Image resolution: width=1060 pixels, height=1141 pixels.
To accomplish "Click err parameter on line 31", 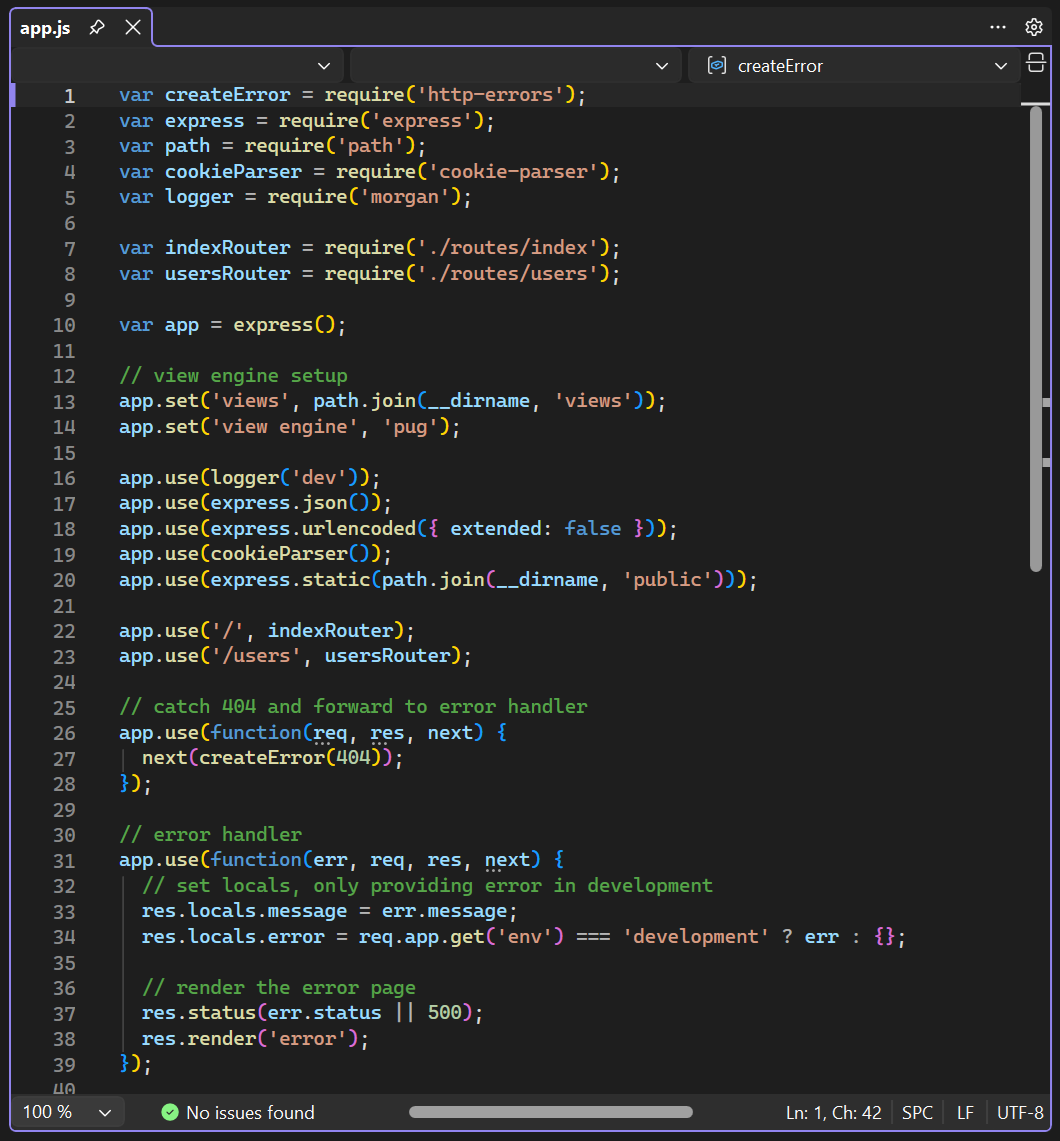I will coord(330,860).
